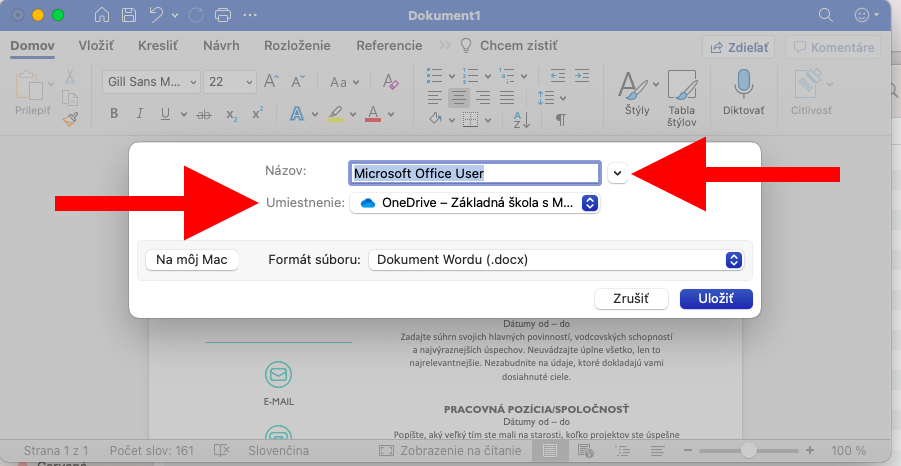Expand the save dialog with chevron button
The height and width of the screenshot is (466, 901).
pyautogui.click(x=617, y=173)
